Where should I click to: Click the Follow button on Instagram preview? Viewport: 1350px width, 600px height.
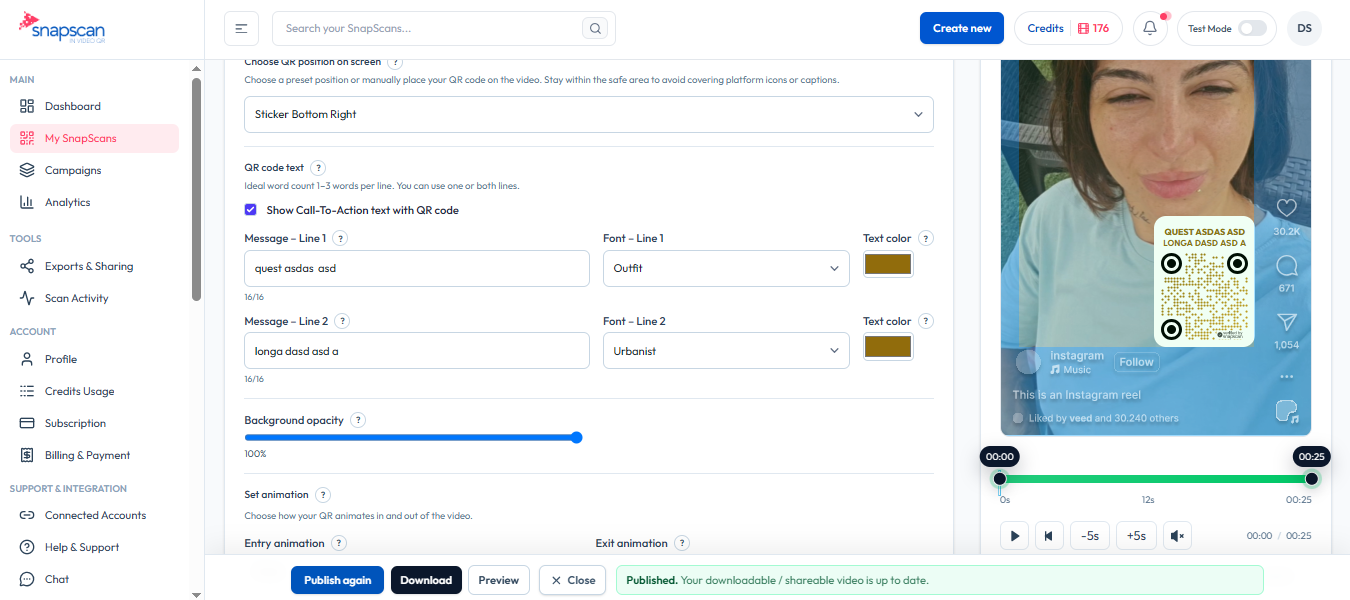click(1136, 362)
